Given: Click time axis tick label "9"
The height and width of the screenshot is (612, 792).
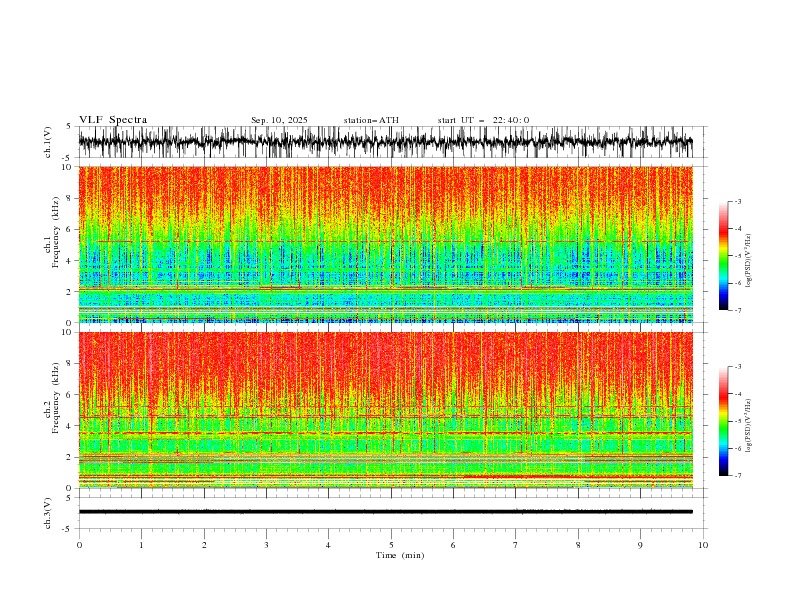Looking at the screenshot, I should click(x=640, y=545).
